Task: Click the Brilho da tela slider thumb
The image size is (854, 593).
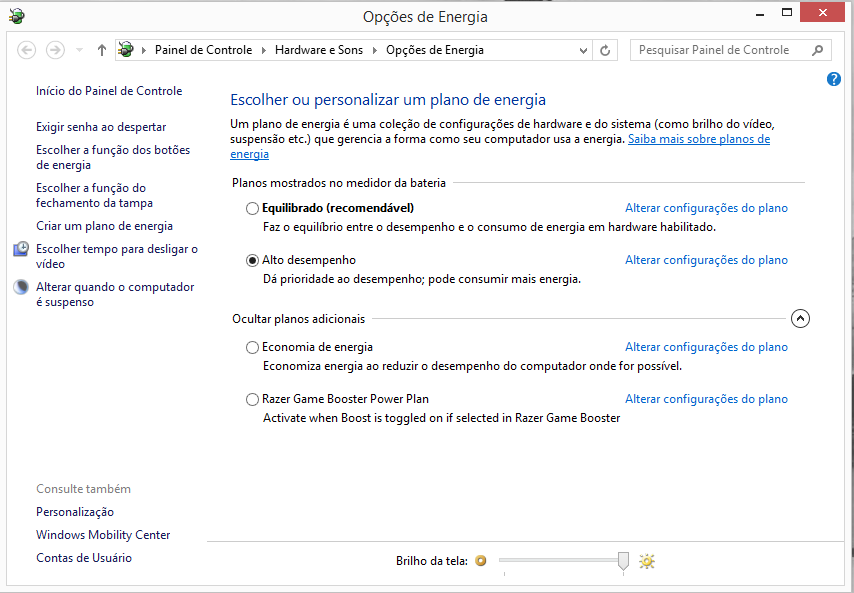Action: click(623, 560)
